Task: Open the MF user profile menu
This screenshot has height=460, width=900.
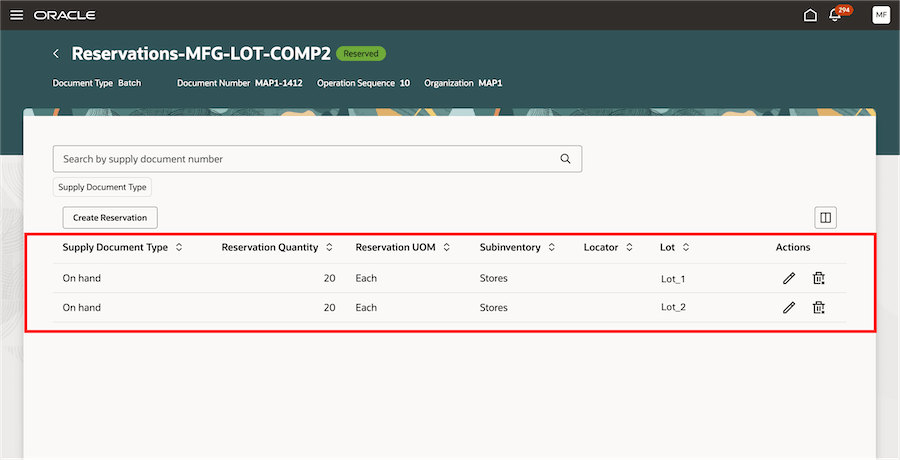Action: pyautogui.click(x=881, y=15)
